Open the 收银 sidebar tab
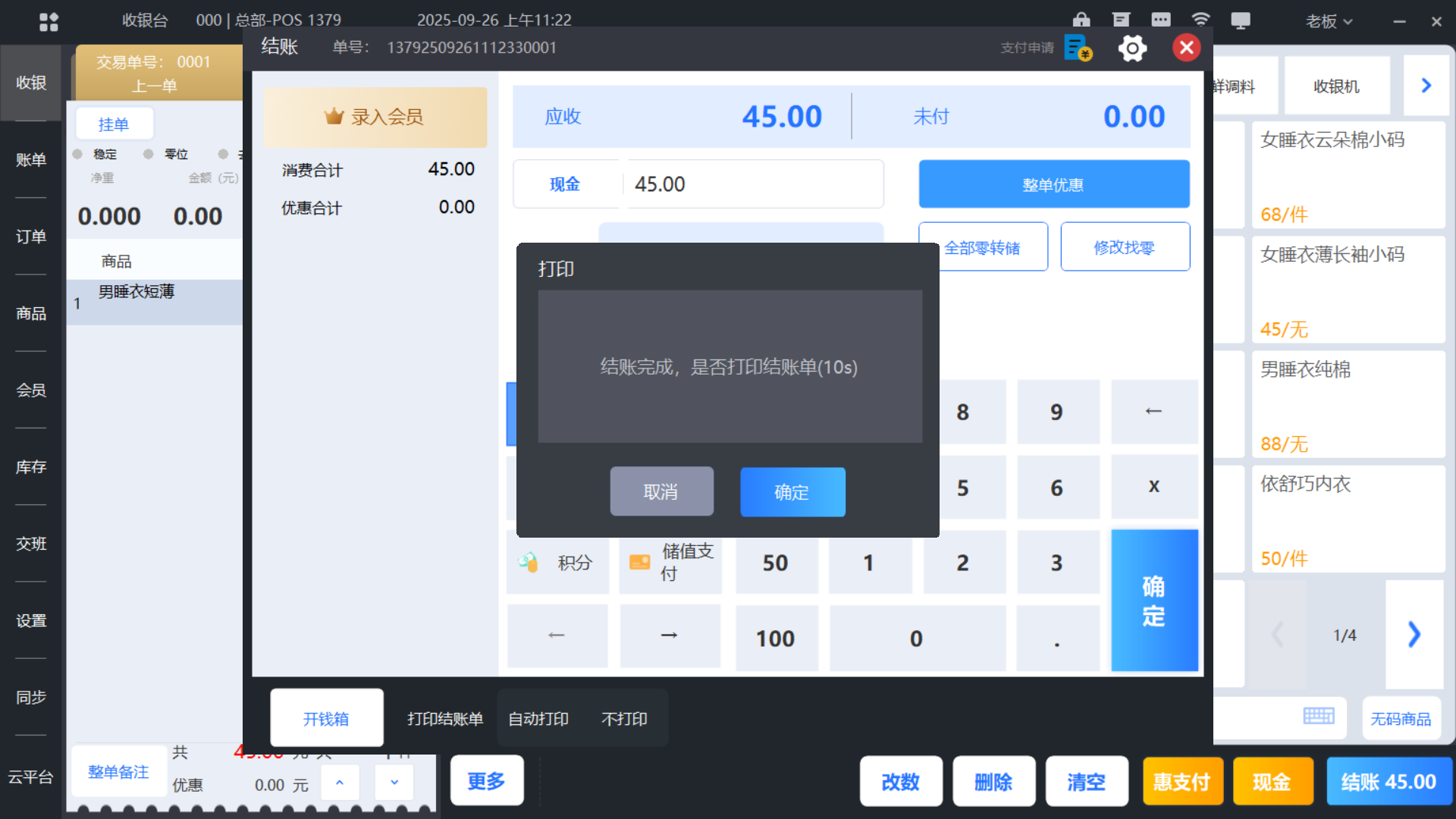This screenshot has width=1456, height=819. pyautogui.click(x=31, y=83)
